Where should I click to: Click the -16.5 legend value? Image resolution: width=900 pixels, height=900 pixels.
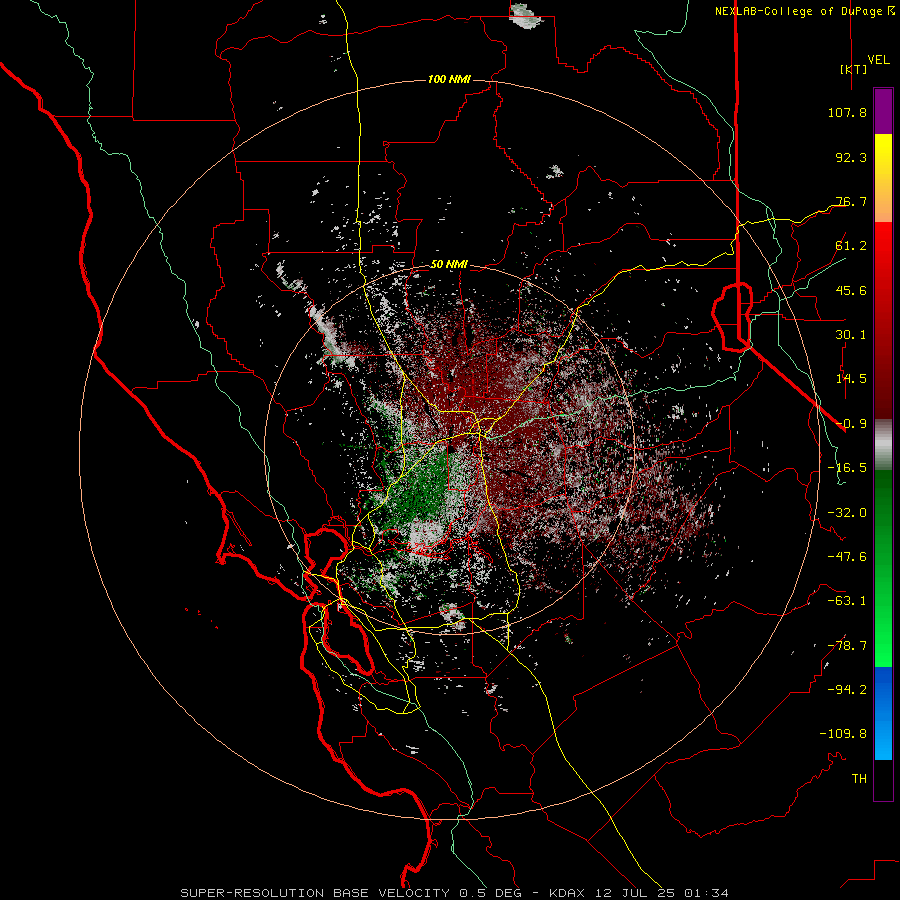coord(847,468)
